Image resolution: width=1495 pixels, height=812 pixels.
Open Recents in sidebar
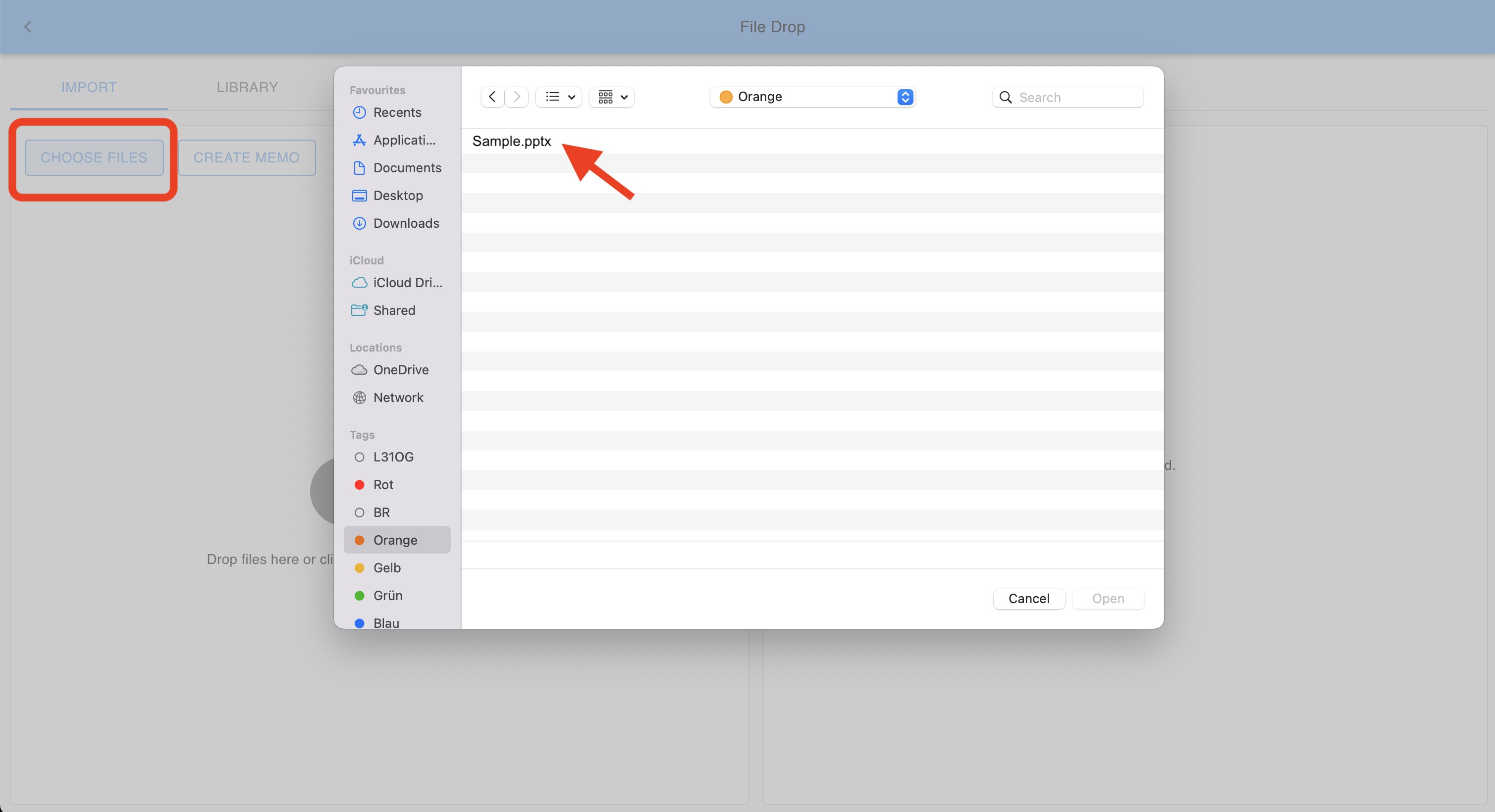tap(397, 112)
